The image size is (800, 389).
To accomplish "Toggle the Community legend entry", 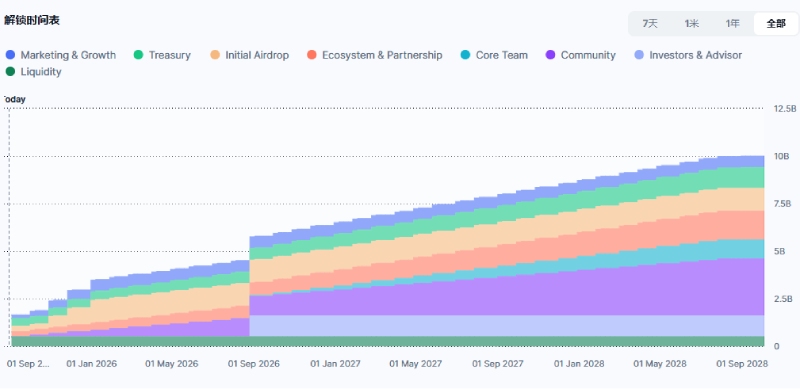I will coord(581,55).
